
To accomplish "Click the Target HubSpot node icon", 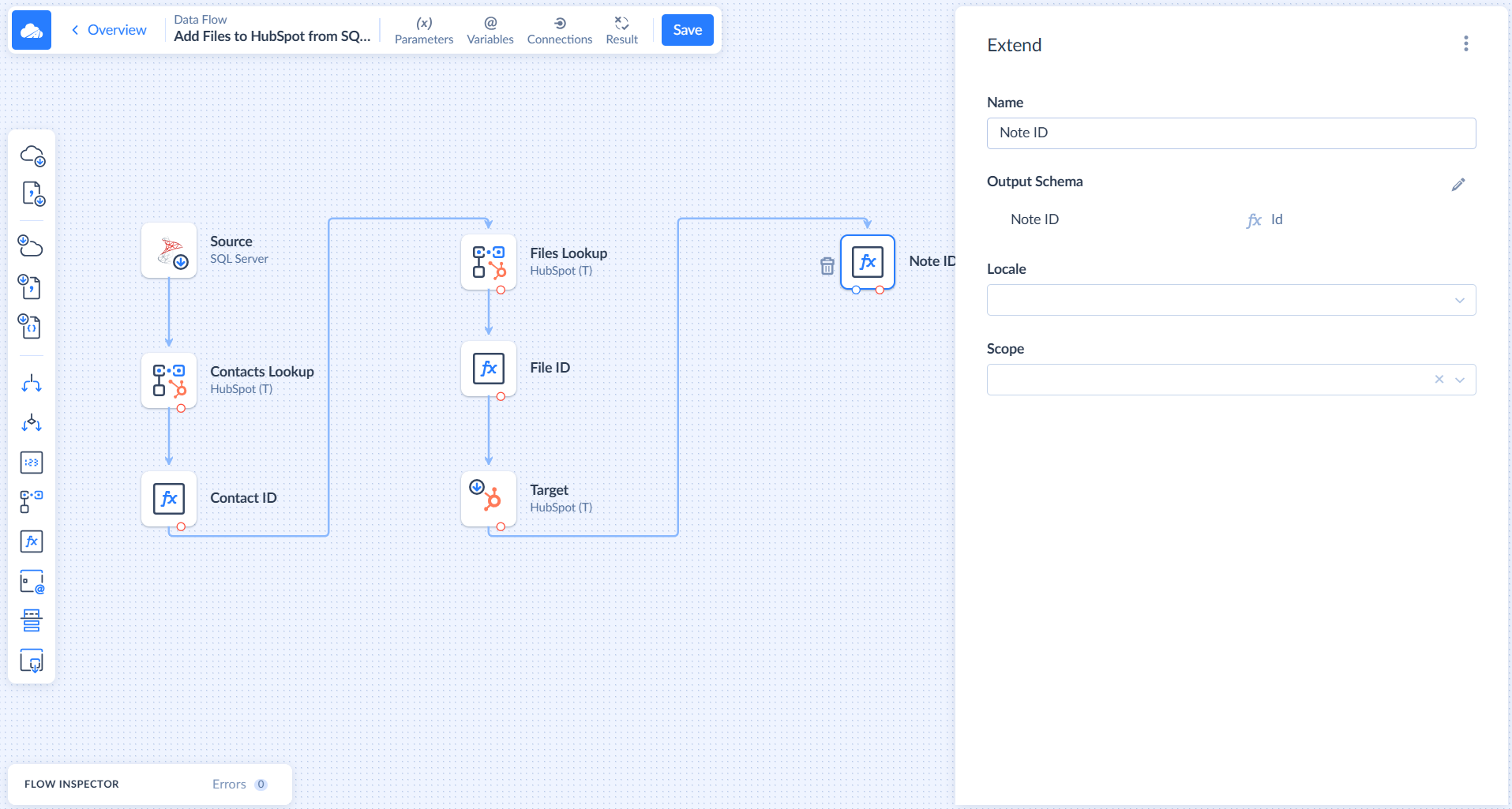I will (489, 499).
